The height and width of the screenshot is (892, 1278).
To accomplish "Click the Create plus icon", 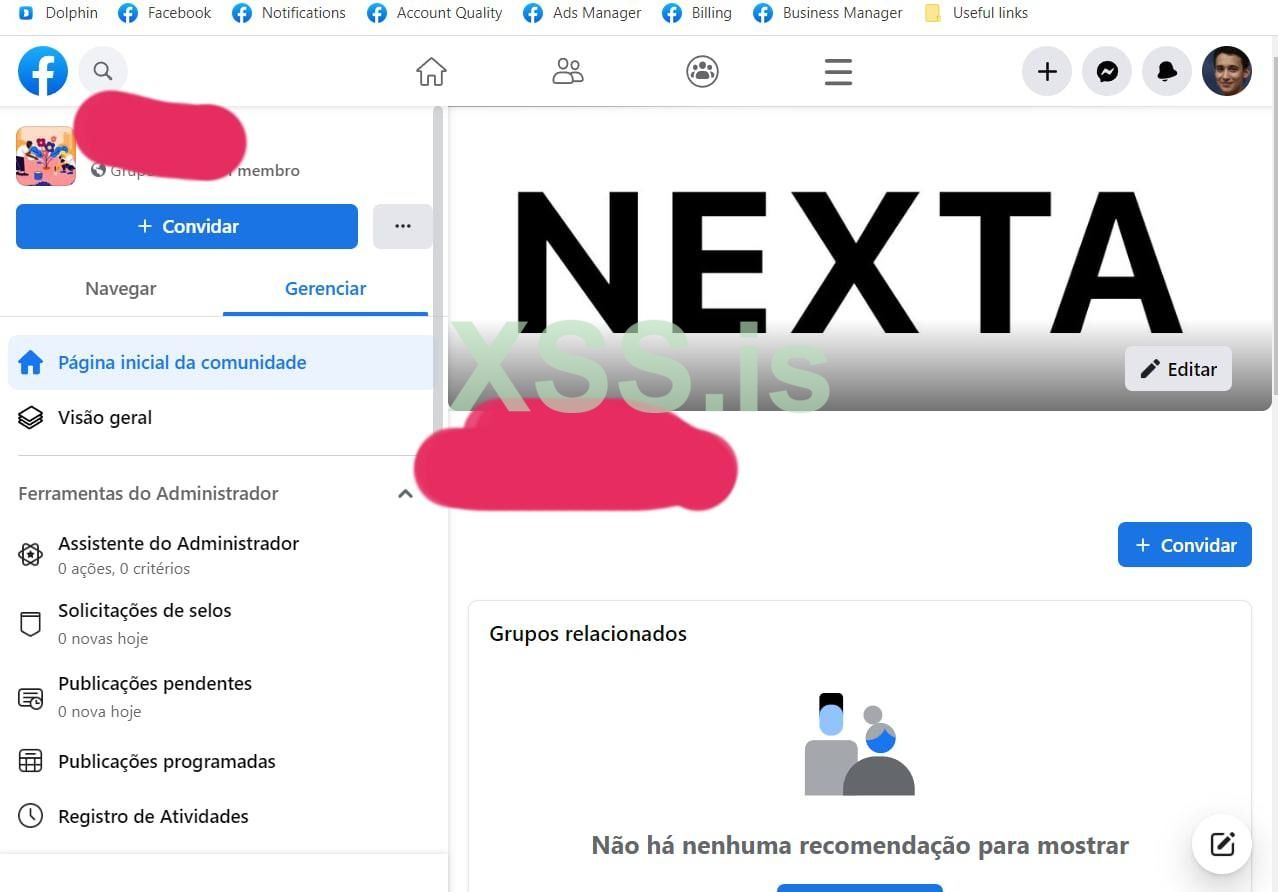I will click(1047, 71).
